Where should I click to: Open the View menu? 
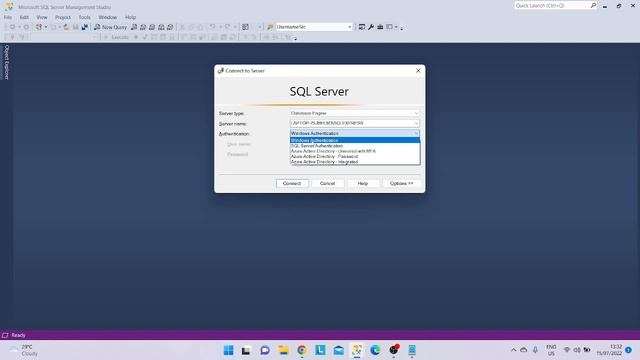point(42,17)
